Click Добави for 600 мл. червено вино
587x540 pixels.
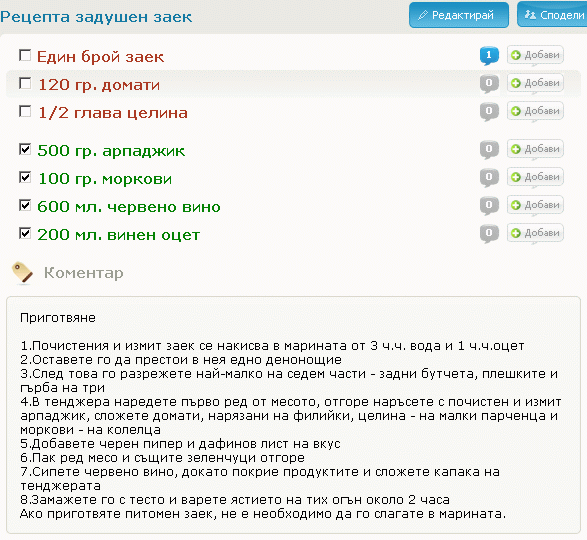click(x=535, y=206)
